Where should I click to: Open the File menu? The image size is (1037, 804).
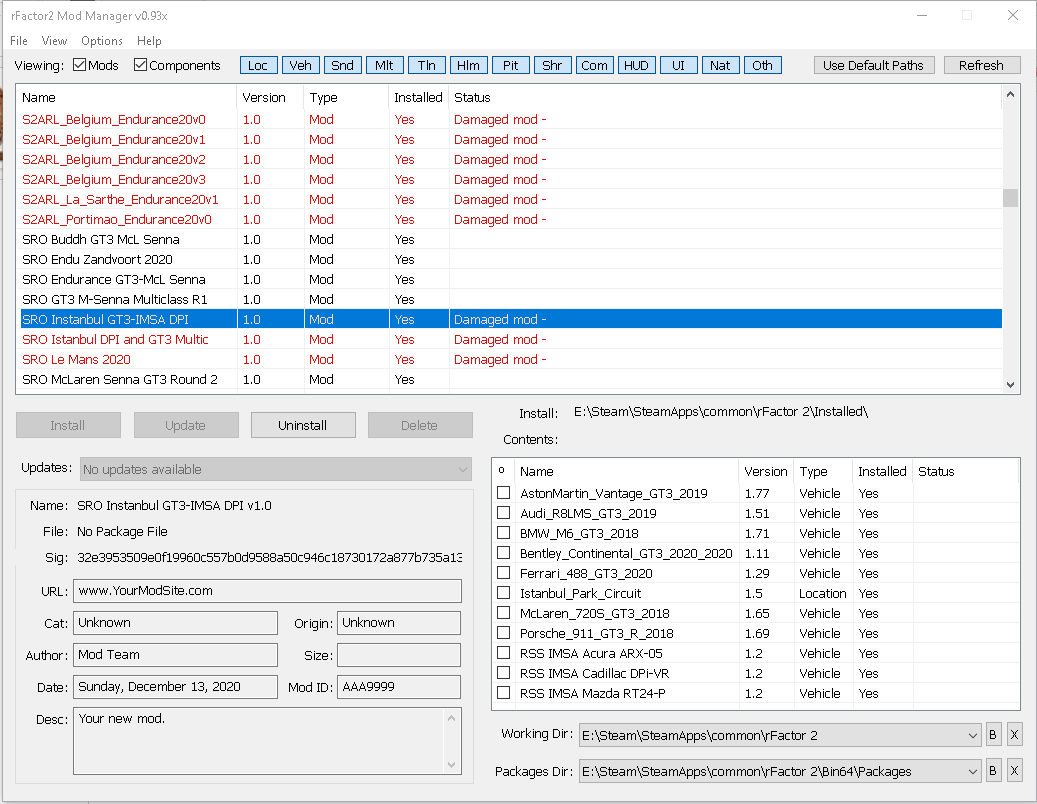click(19, 41)
